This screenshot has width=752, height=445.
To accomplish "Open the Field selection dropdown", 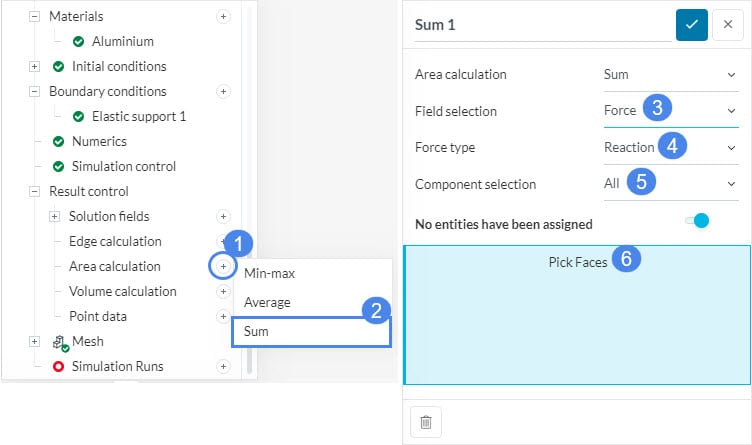I will tap(669, 111).
